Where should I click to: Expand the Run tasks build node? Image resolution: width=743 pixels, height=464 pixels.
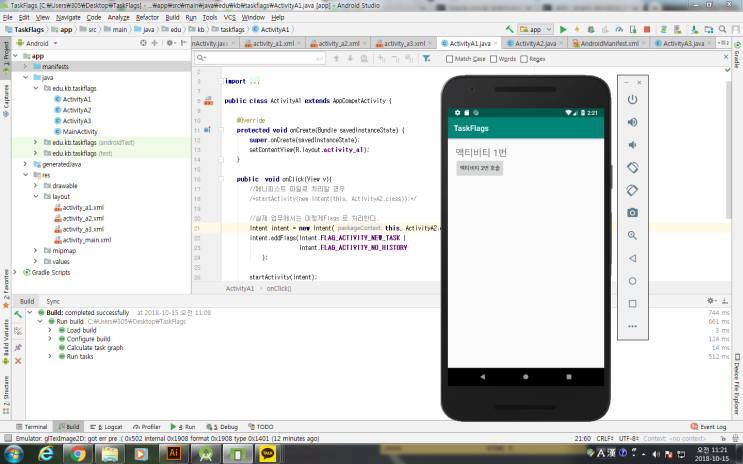point(50,356)
